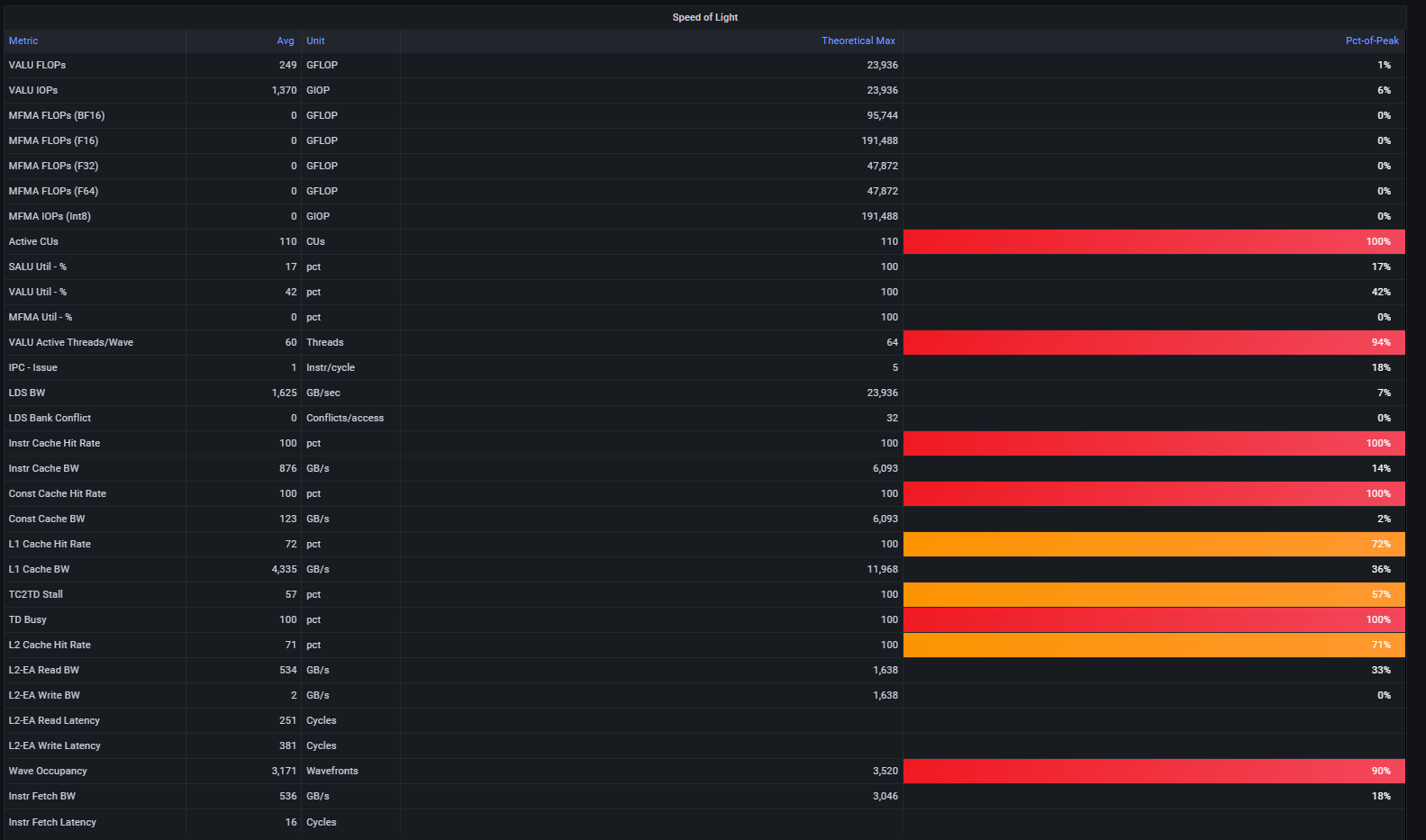
Task: Click the TD Busy metric label
Action: [28, 619]
